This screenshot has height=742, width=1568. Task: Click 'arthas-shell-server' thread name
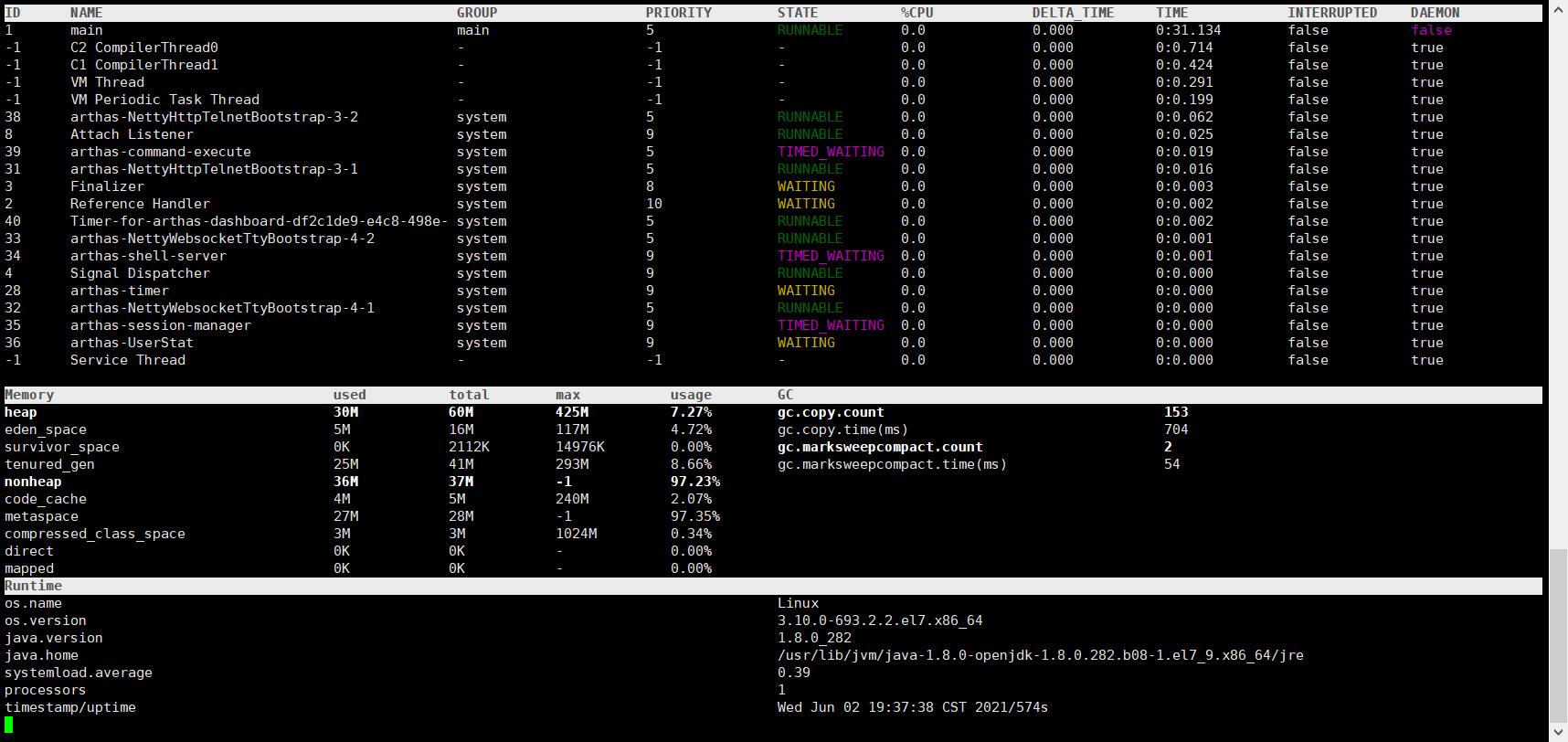click(148, 256)
